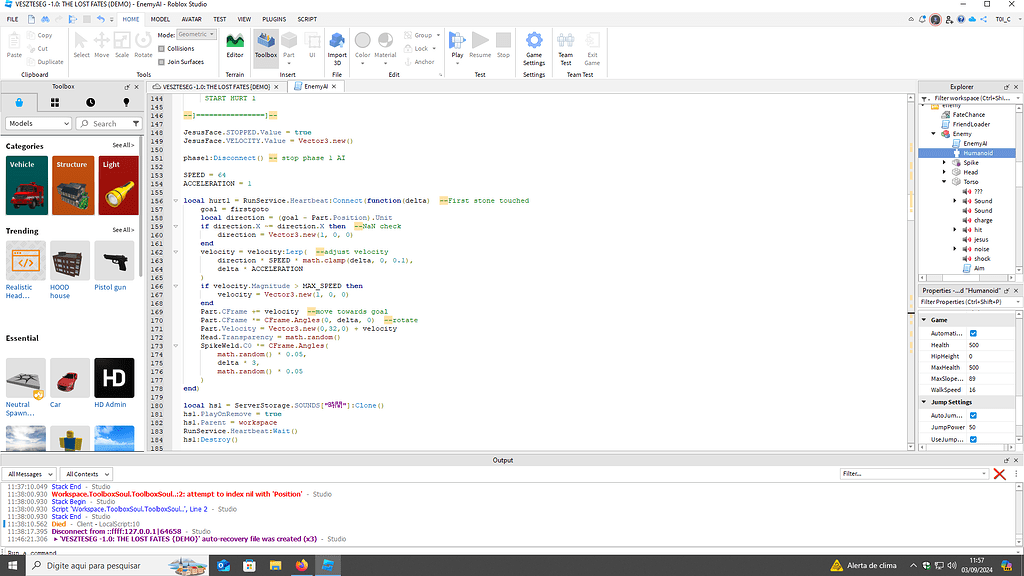Open Game Settings gear
1024x576 pixels.
[534, 48]
